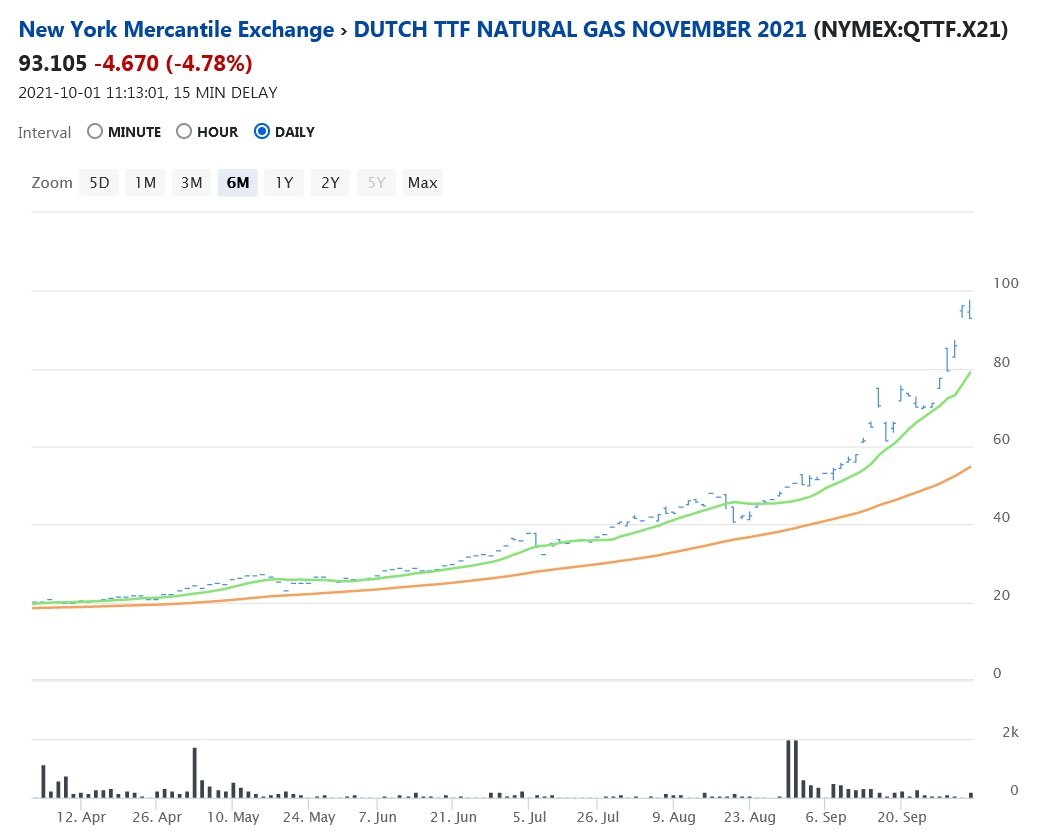Set chart zoom to 2Y
1037x834 pixels.
[330, 183]
